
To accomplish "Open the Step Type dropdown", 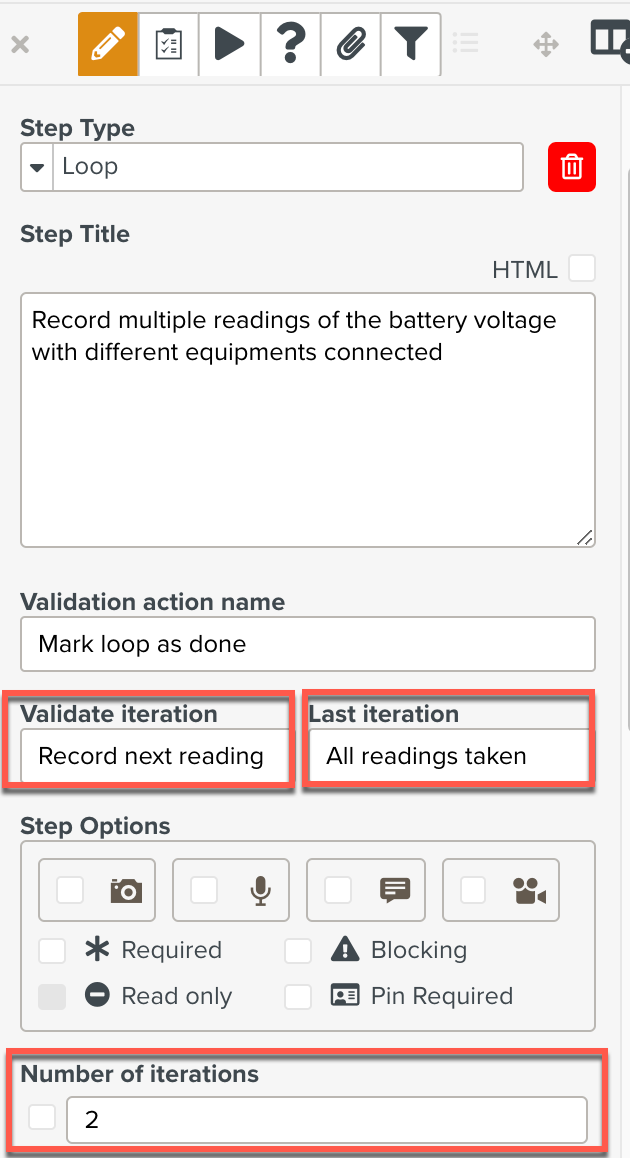I will point(36,167).
